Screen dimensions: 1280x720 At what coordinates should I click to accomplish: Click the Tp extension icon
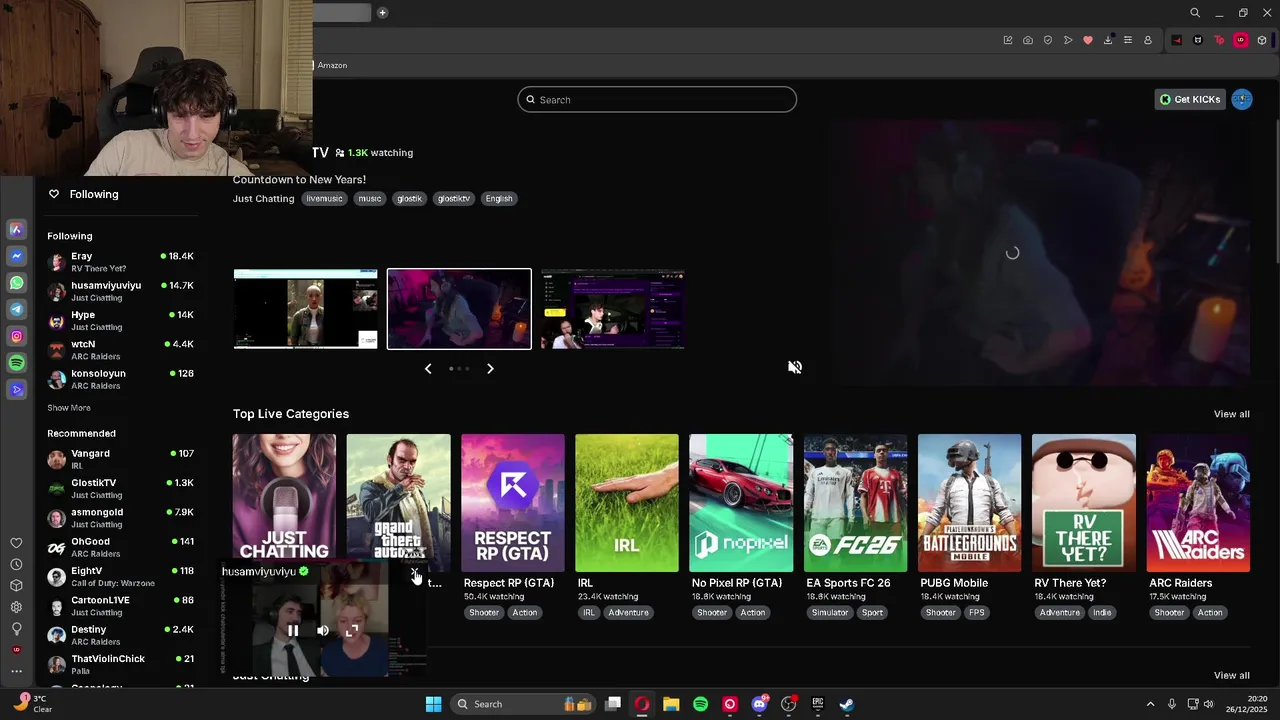tap(1219, 40)
